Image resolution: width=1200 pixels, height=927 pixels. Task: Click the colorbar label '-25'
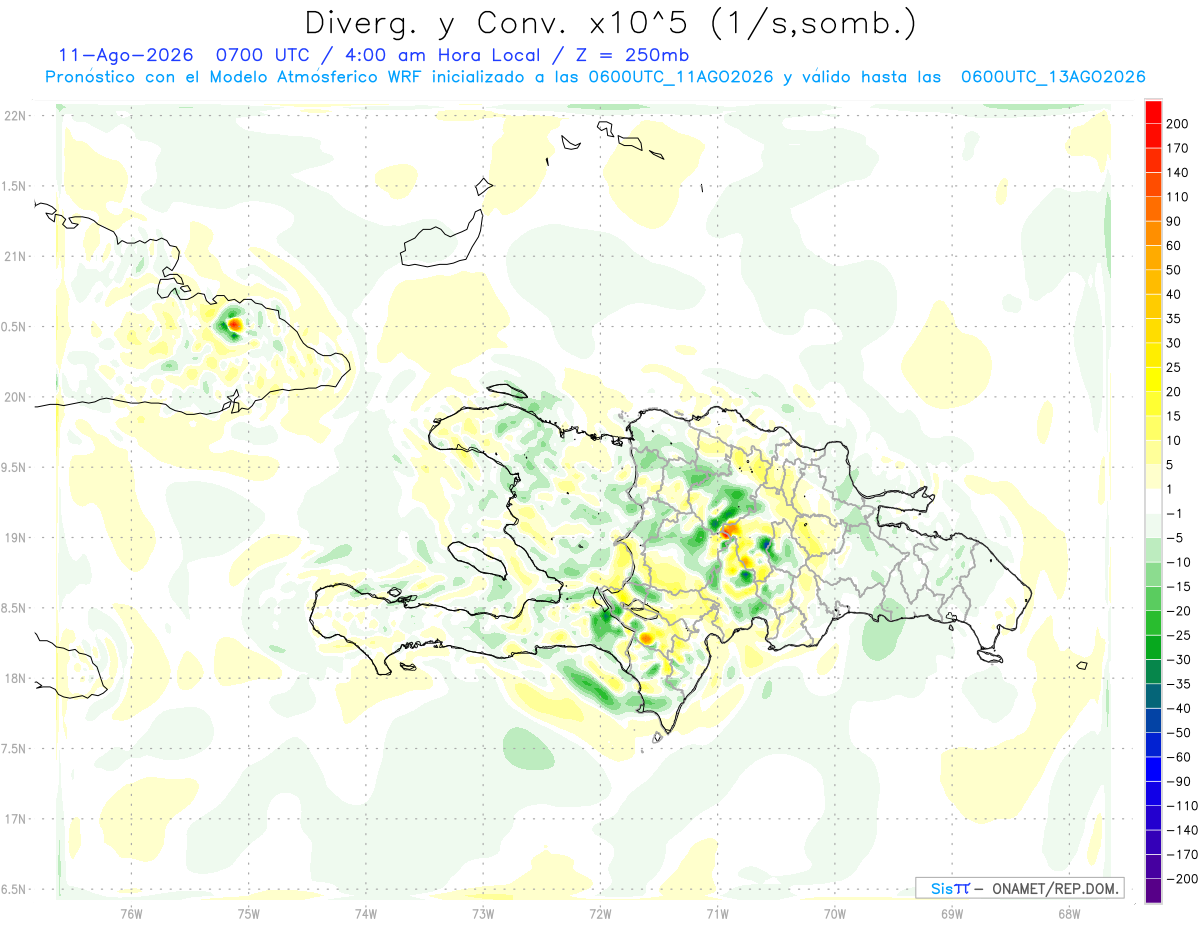click(1181, 635)
